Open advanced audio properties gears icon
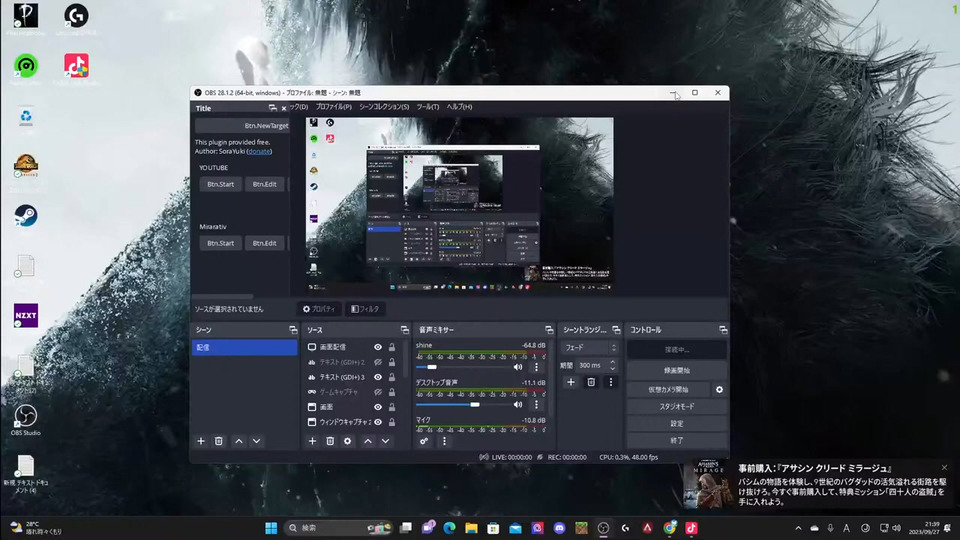 [x=424, y=441]
